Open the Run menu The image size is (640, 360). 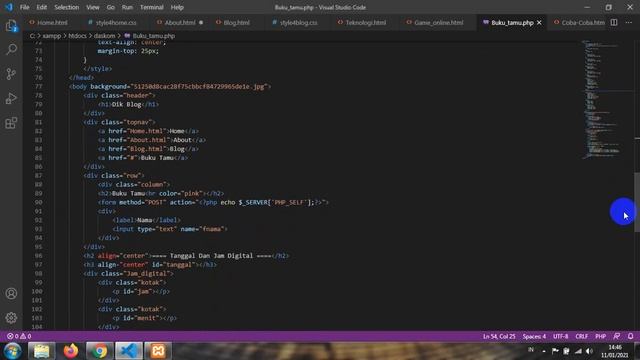(x=127, y=7)
